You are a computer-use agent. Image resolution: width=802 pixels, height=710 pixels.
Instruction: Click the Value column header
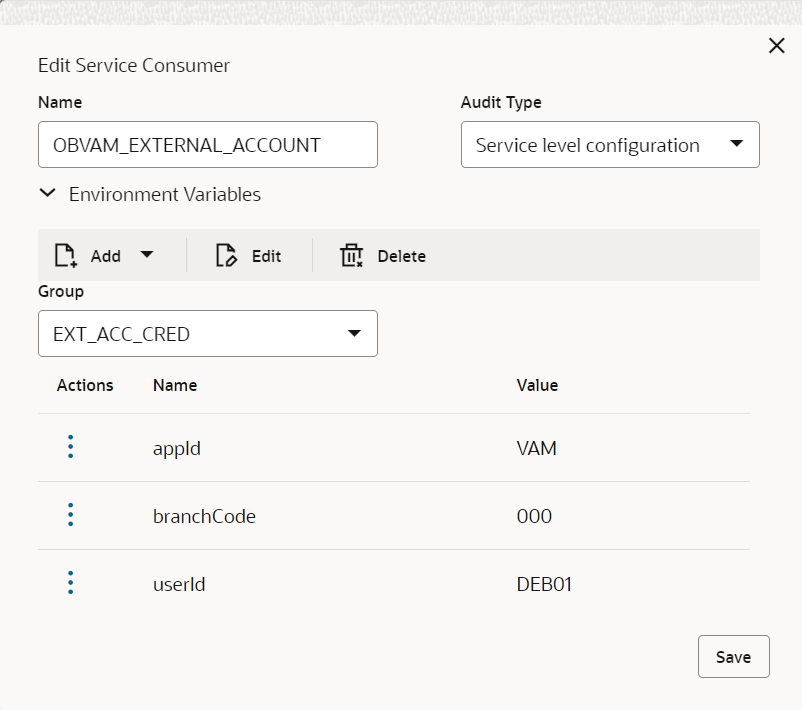tap(537, 385)
